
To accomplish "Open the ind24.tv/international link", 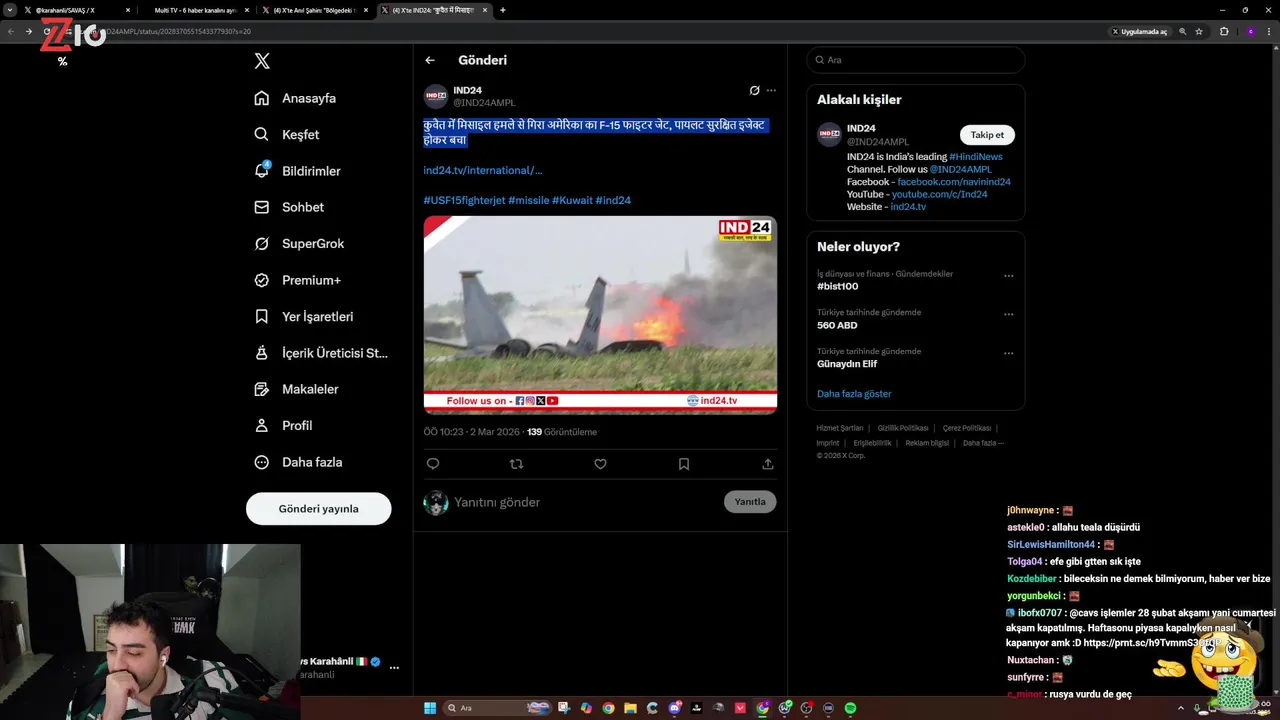I will [483, 170].
